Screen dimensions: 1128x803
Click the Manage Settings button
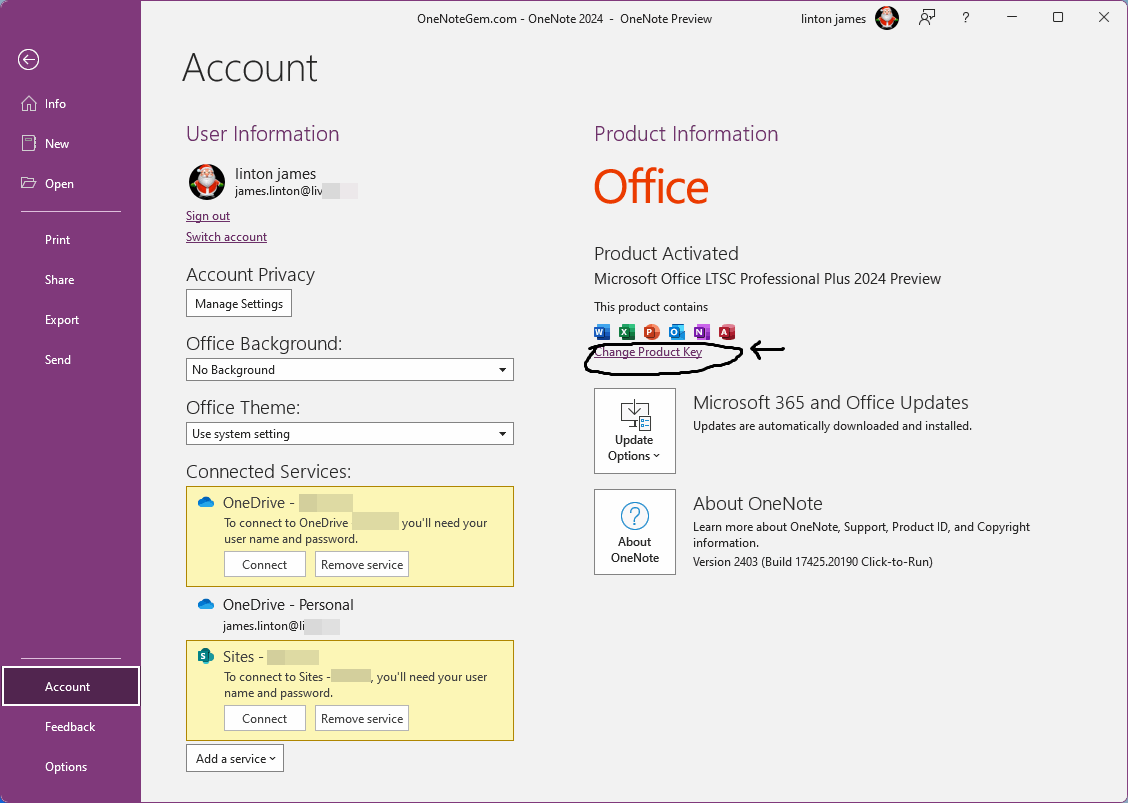(239, 304)
